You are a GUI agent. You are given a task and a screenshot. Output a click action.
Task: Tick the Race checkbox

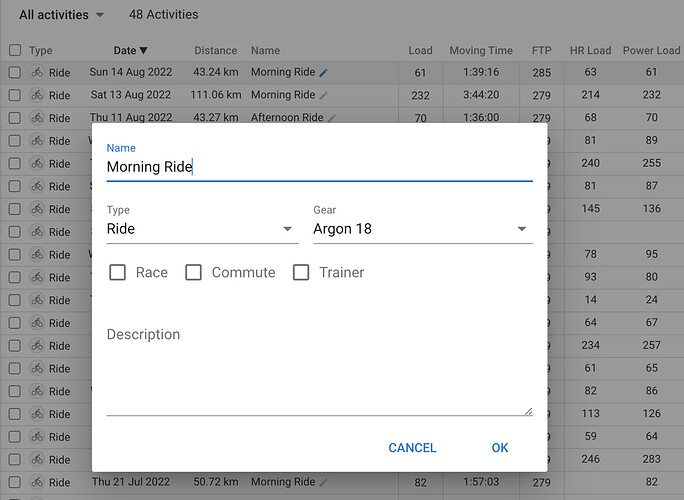(117, 272)
